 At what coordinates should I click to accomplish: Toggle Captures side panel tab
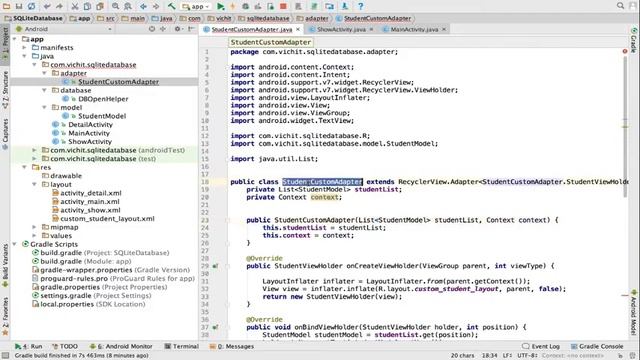(x=5, y=134)
